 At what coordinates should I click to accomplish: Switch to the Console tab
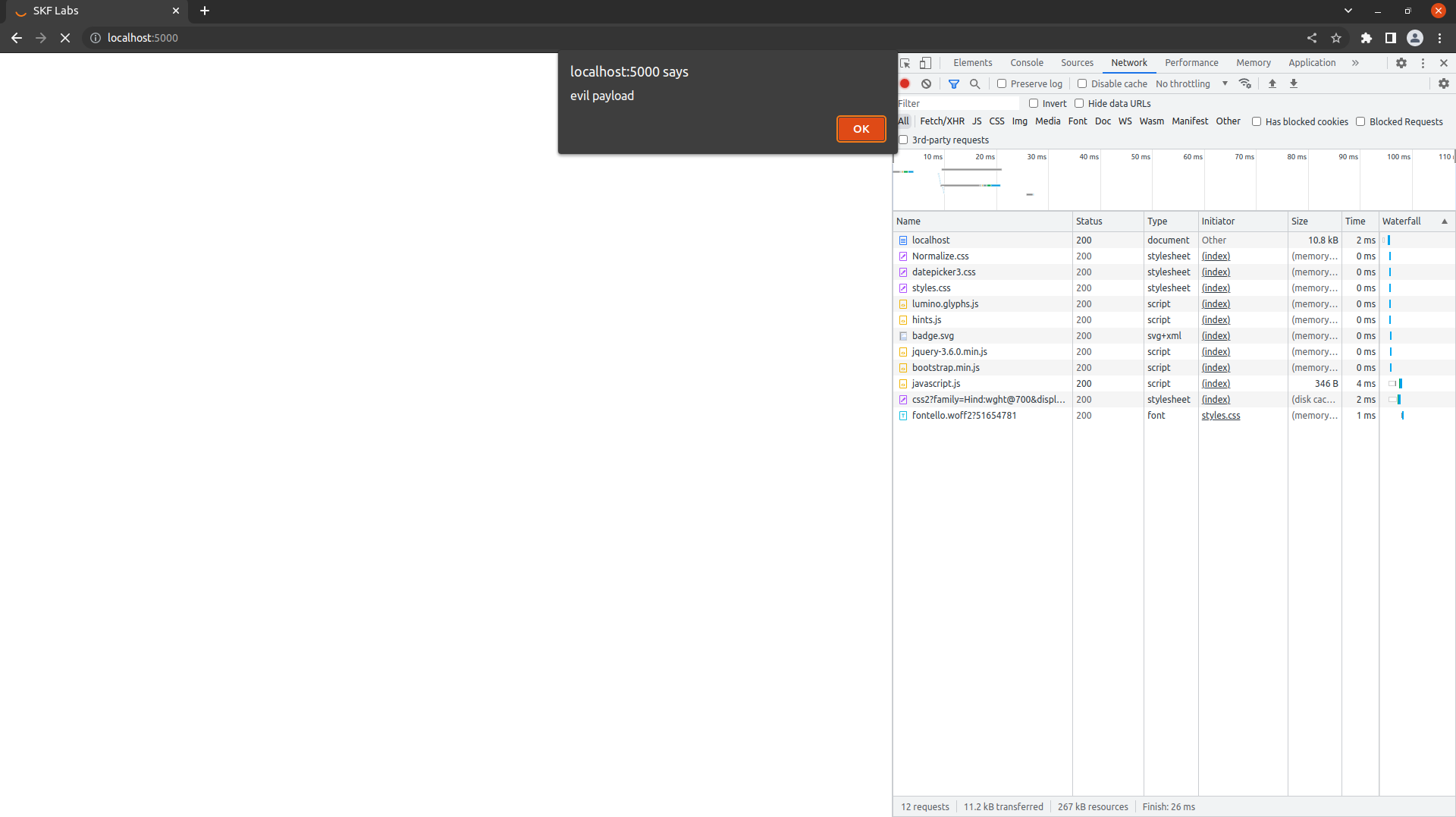click(x=1026, y=63)
